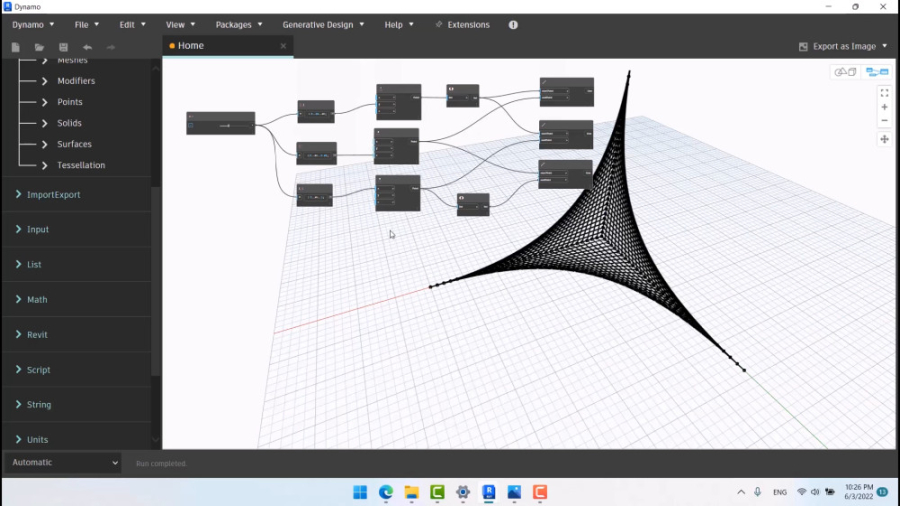The height and width of the screenshot is (506, 900).
Task: Click the volume speaker tray icon
Action: pyautogui.click(x=815, y=492)
